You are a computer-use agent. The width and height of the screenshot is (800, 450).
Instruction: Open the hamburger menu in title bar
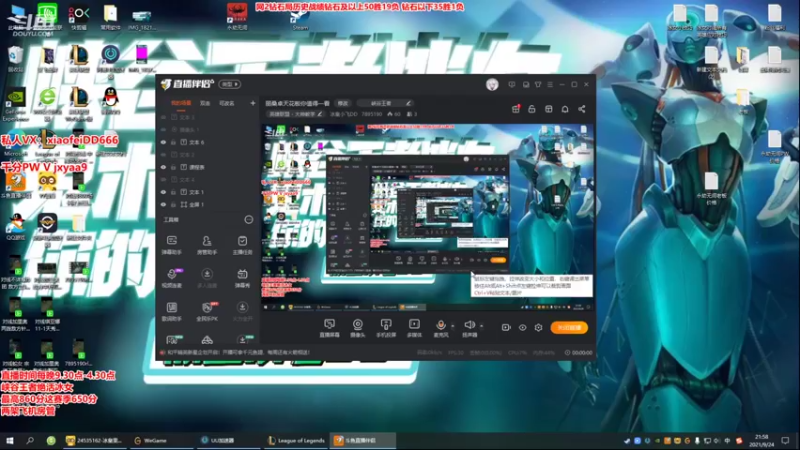[x=550, y=85]
